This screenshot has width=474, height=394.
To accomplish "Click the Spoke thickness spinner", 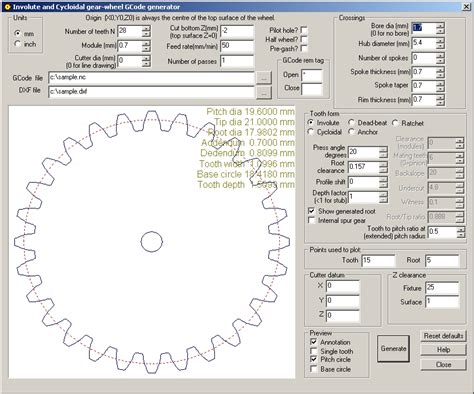I will [440, 72].
